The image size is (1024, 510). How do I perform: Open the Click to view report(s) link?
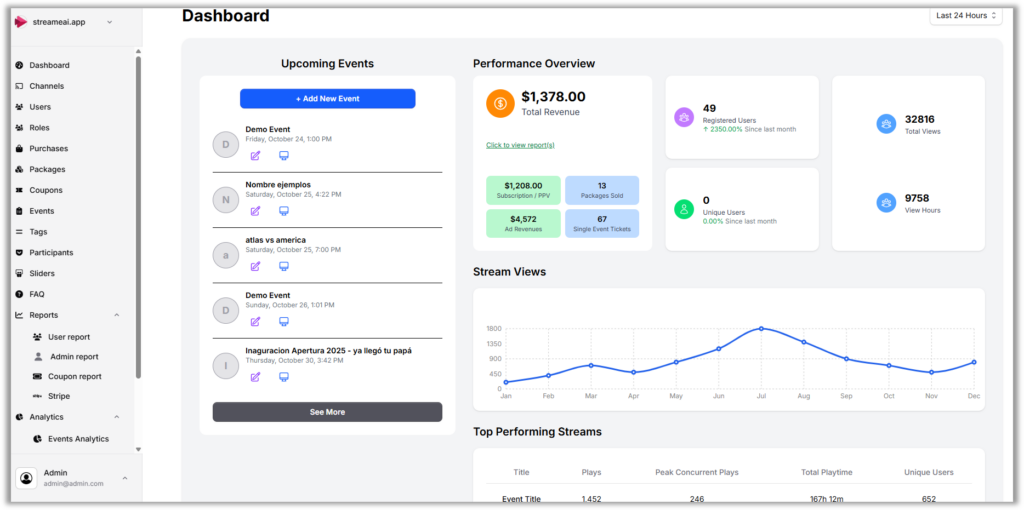click(520, 145)
